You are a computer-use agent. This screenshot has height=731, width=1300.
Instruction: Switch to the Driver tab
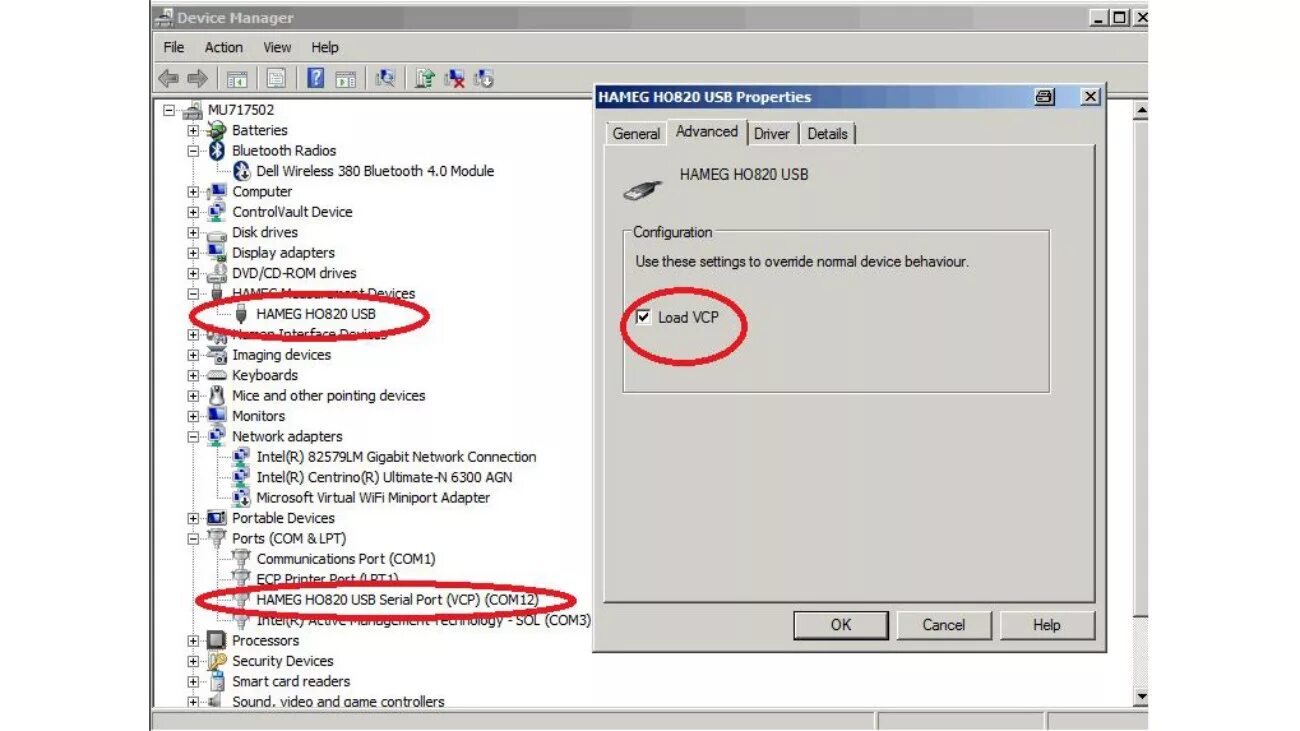tap(772, 134)
